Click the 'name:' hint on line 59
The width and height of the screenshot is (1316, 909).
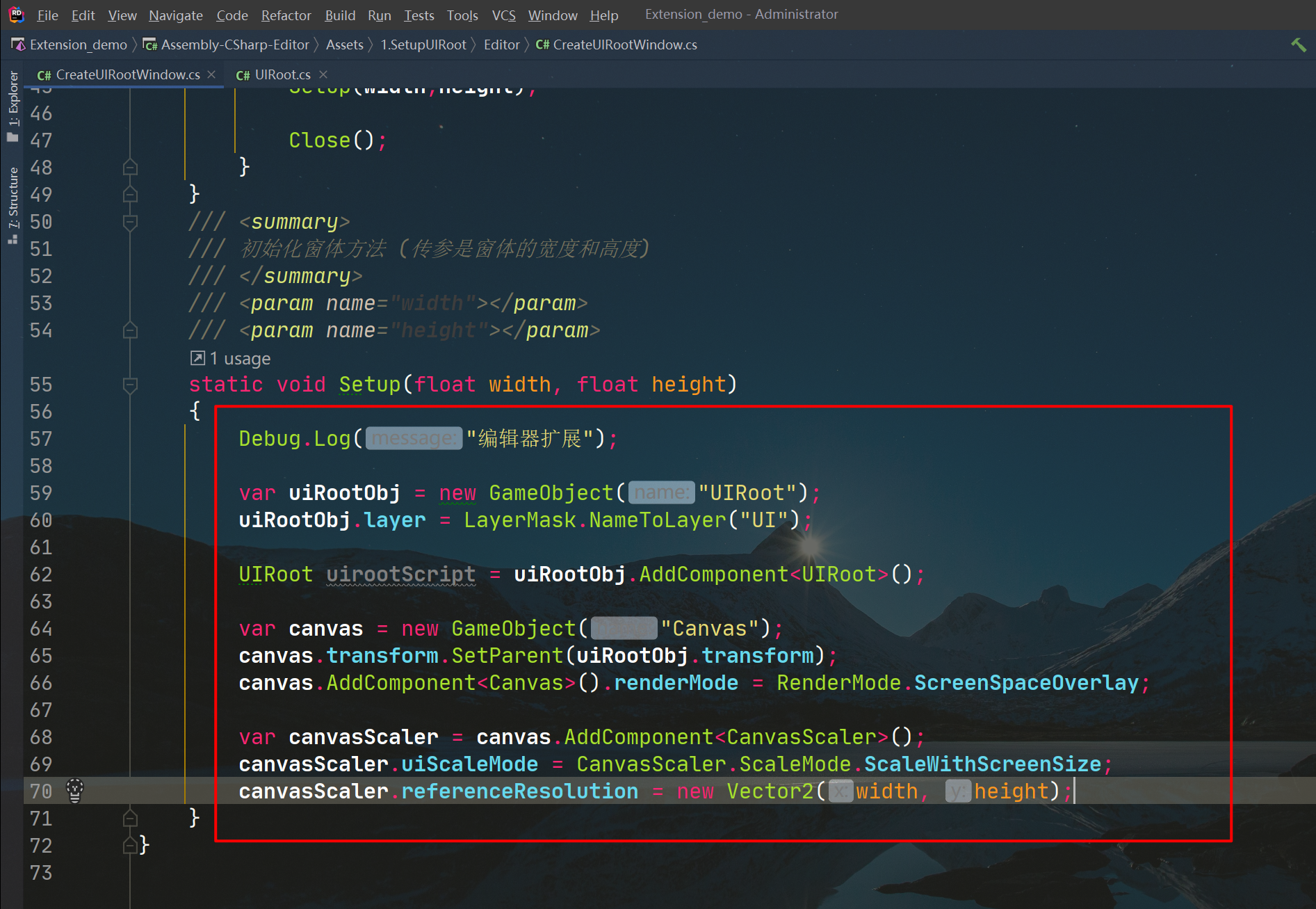(661, 492)
